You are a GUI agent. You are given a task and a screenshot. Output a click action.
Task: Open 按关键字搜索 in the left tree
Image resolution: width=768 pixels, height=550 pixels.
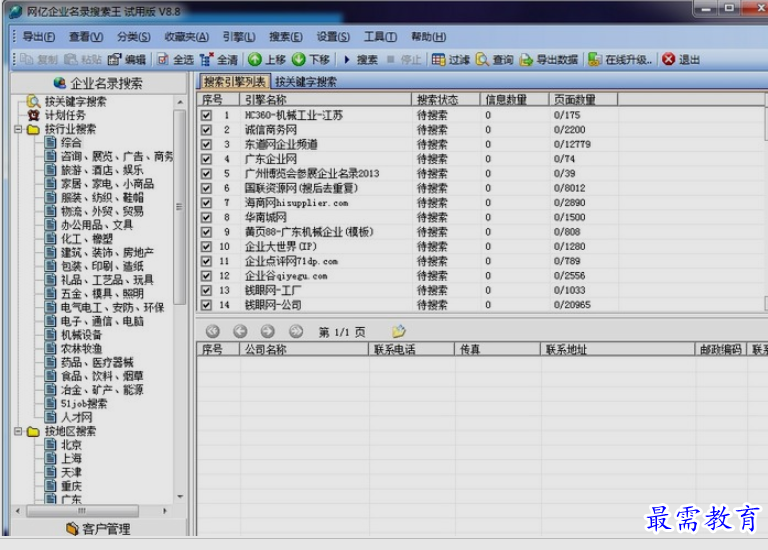75,101
